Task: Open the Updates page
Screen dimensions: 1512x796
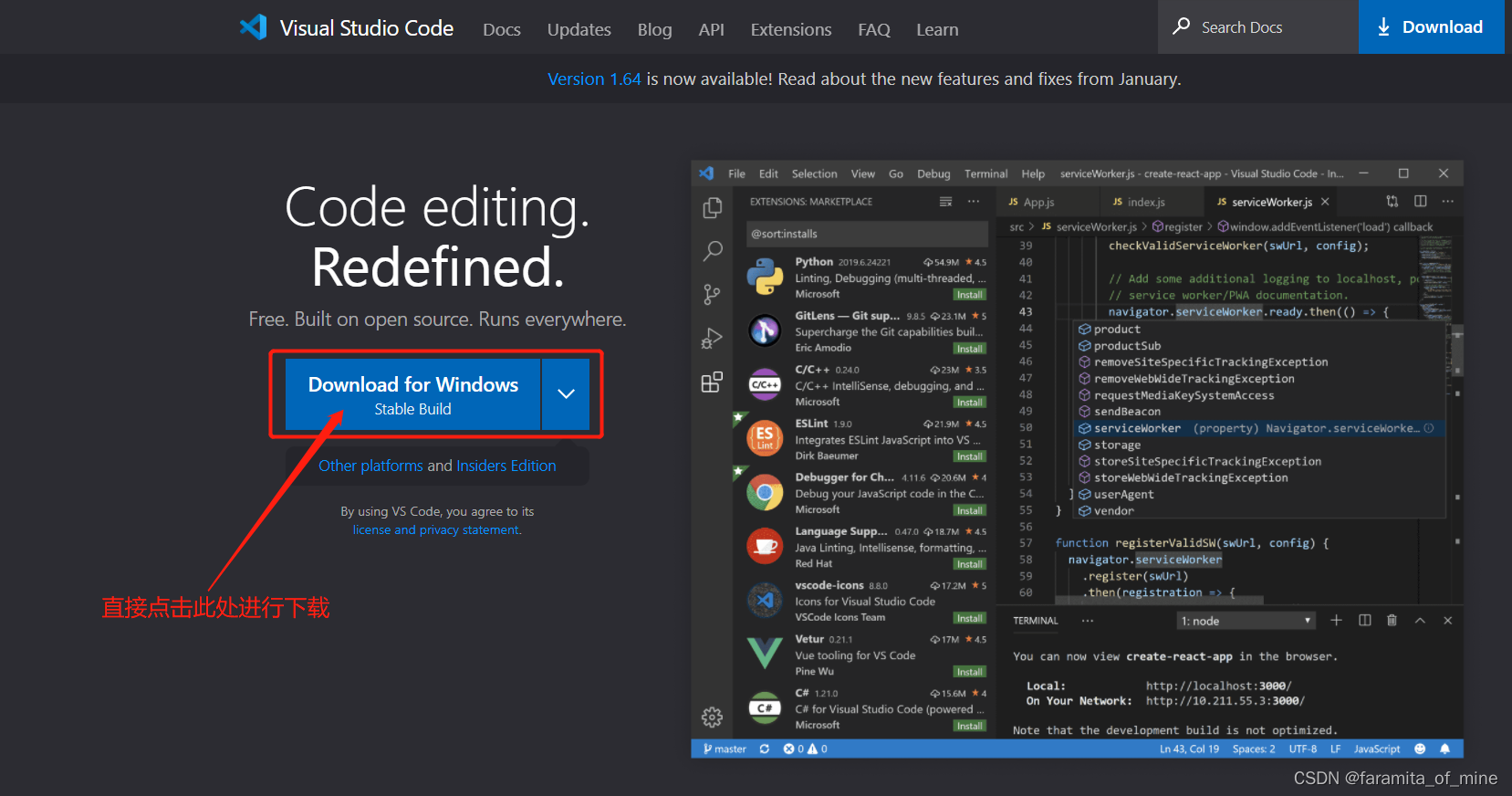Action: point(579,29)
